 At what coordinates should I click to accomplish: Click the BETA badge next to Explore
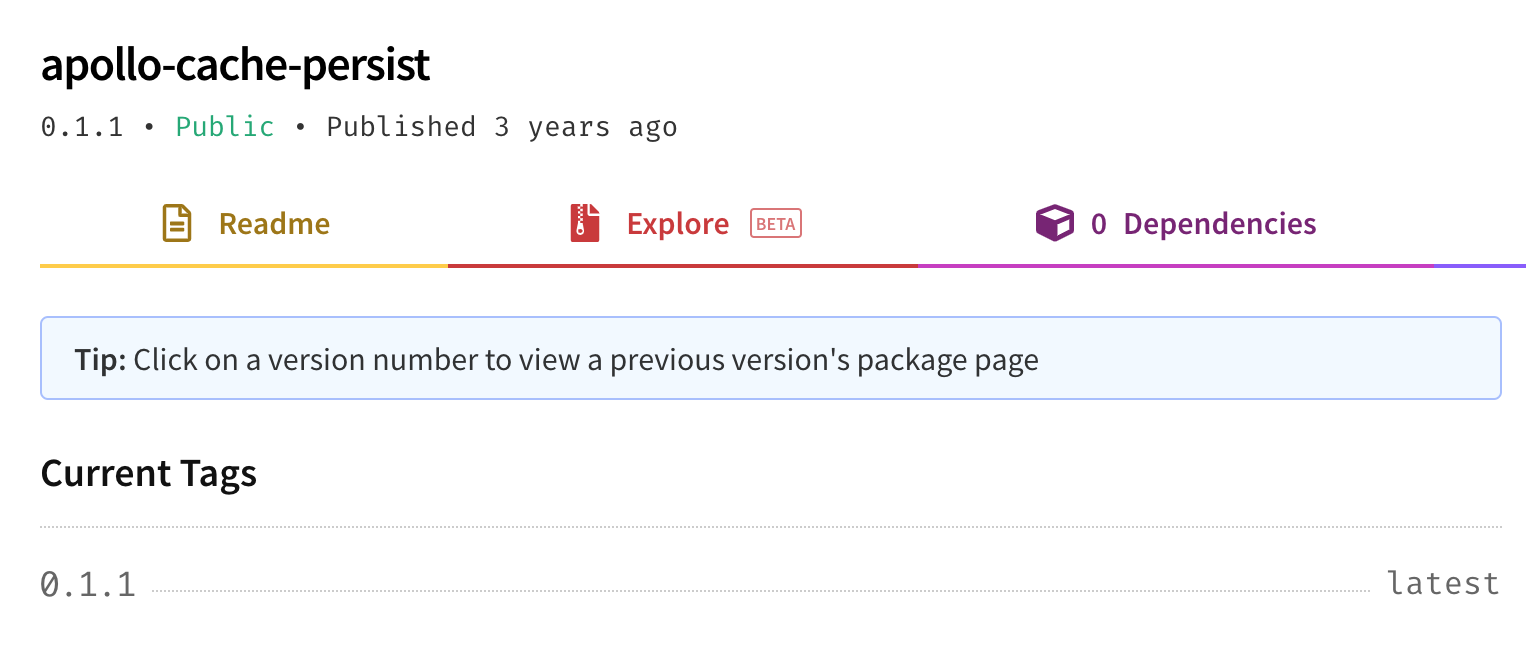(x=776, y=224)
